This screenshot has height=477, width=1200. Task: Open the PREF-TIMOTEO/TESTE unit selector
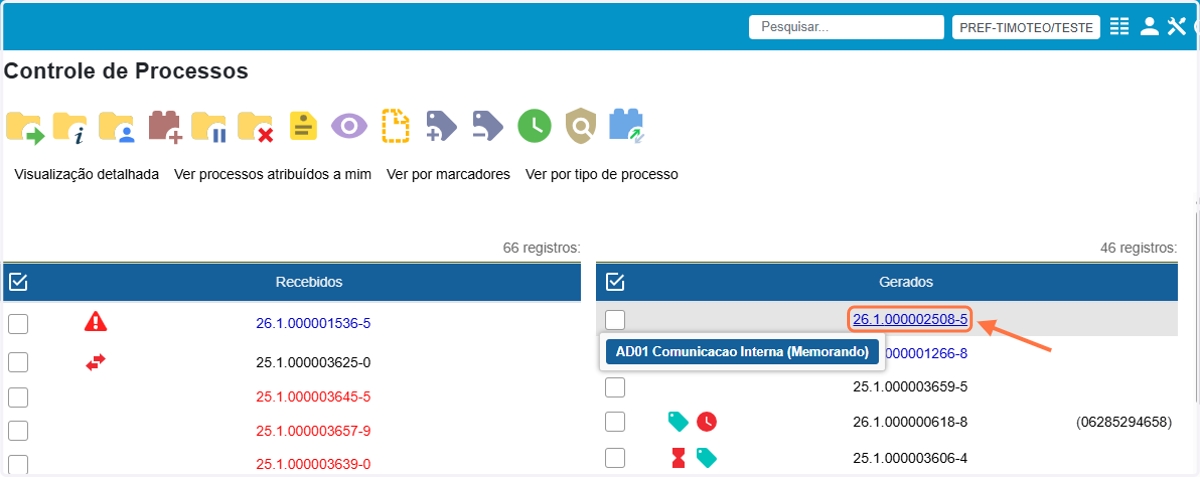1026,28
